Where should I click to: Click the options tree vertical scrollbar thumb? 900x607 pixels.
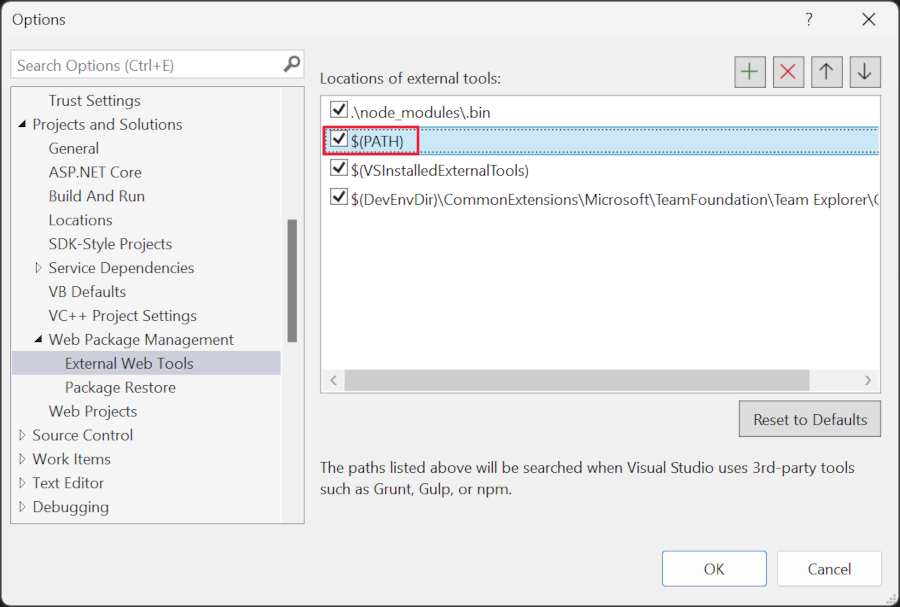292,281
